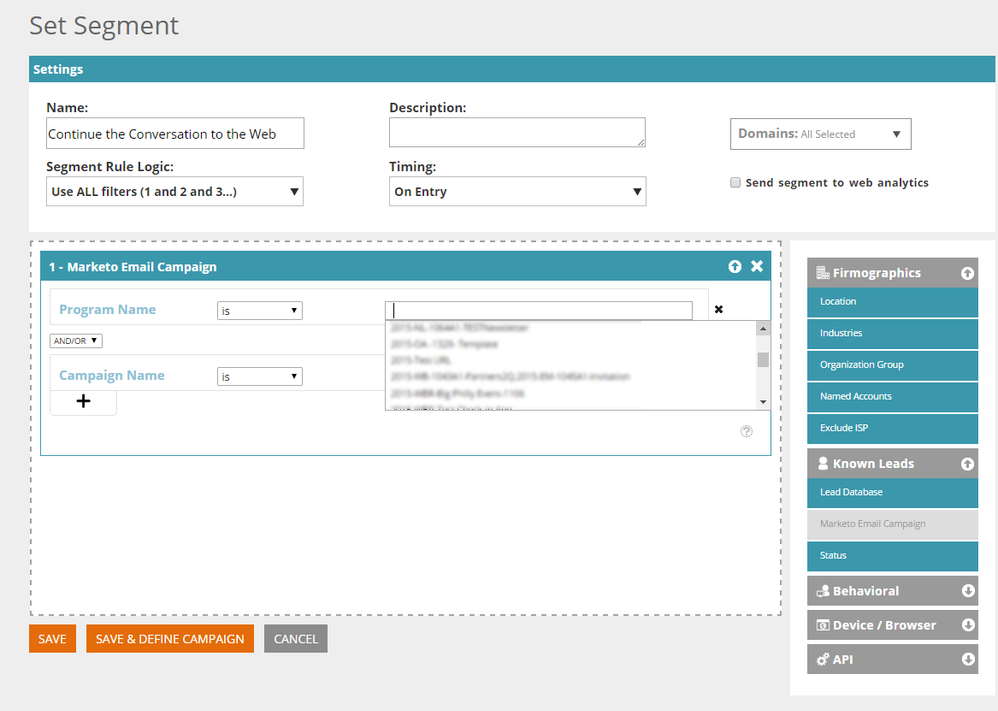998x711 pixels.
Task: Click the program list scrollbar down arrow
Action: [763, 402]
